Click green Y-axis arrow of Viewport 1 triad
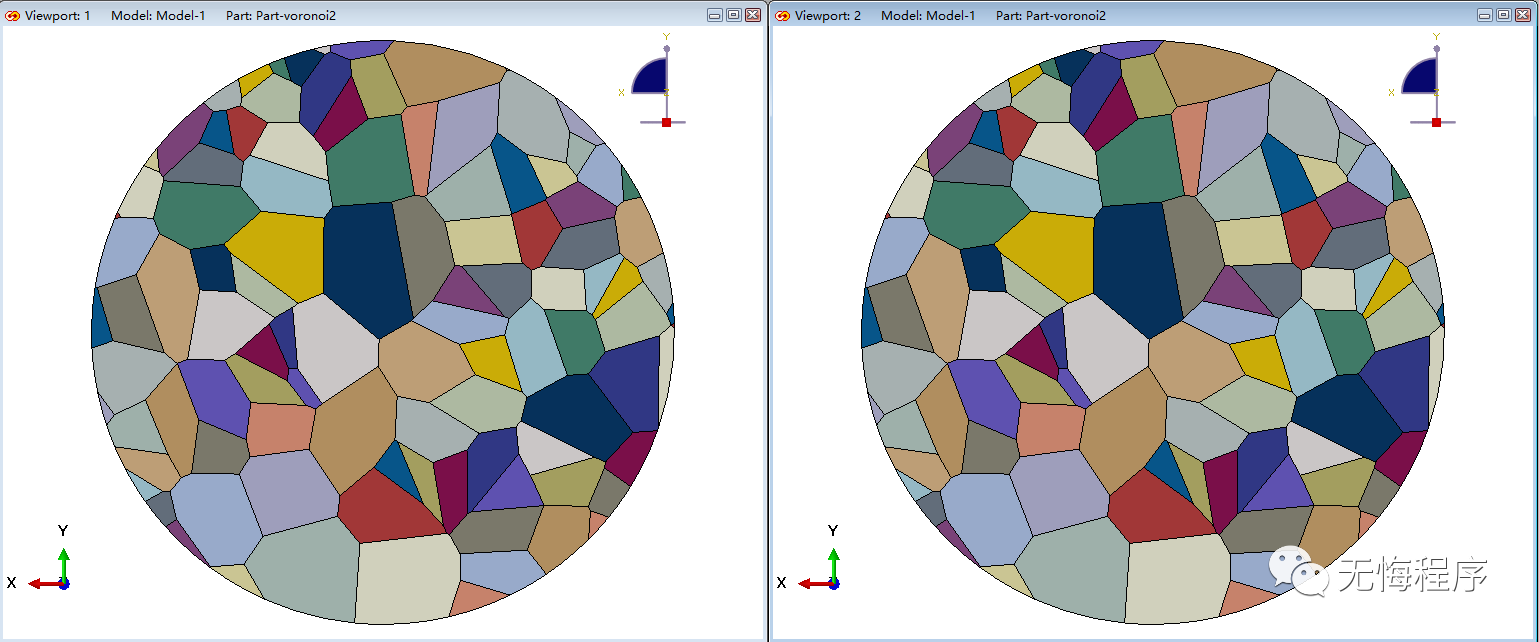This screenshot has height=642, width=1539. click(63, 562)
